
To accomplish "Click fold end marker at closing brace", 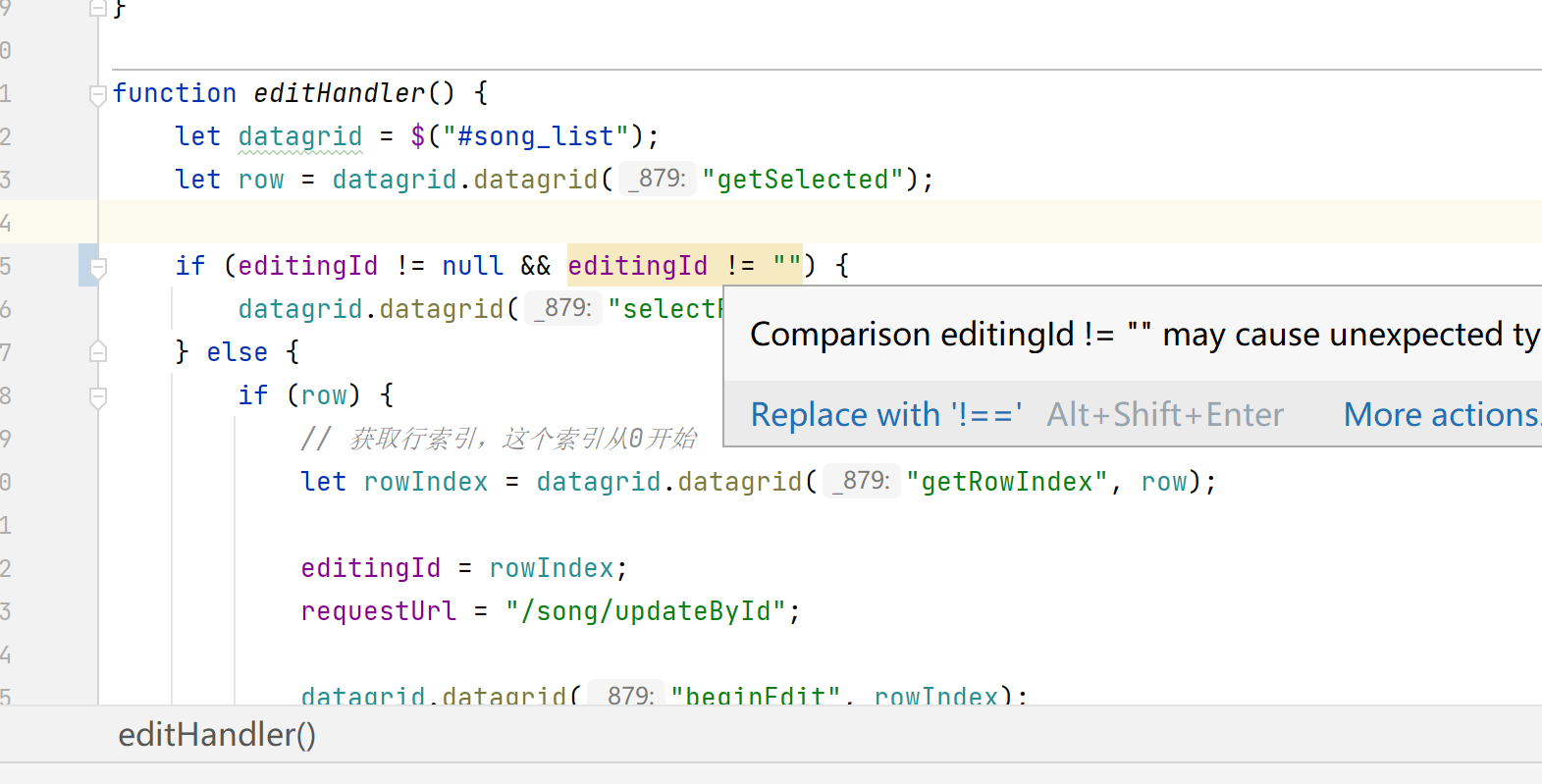I will (97, 9).
